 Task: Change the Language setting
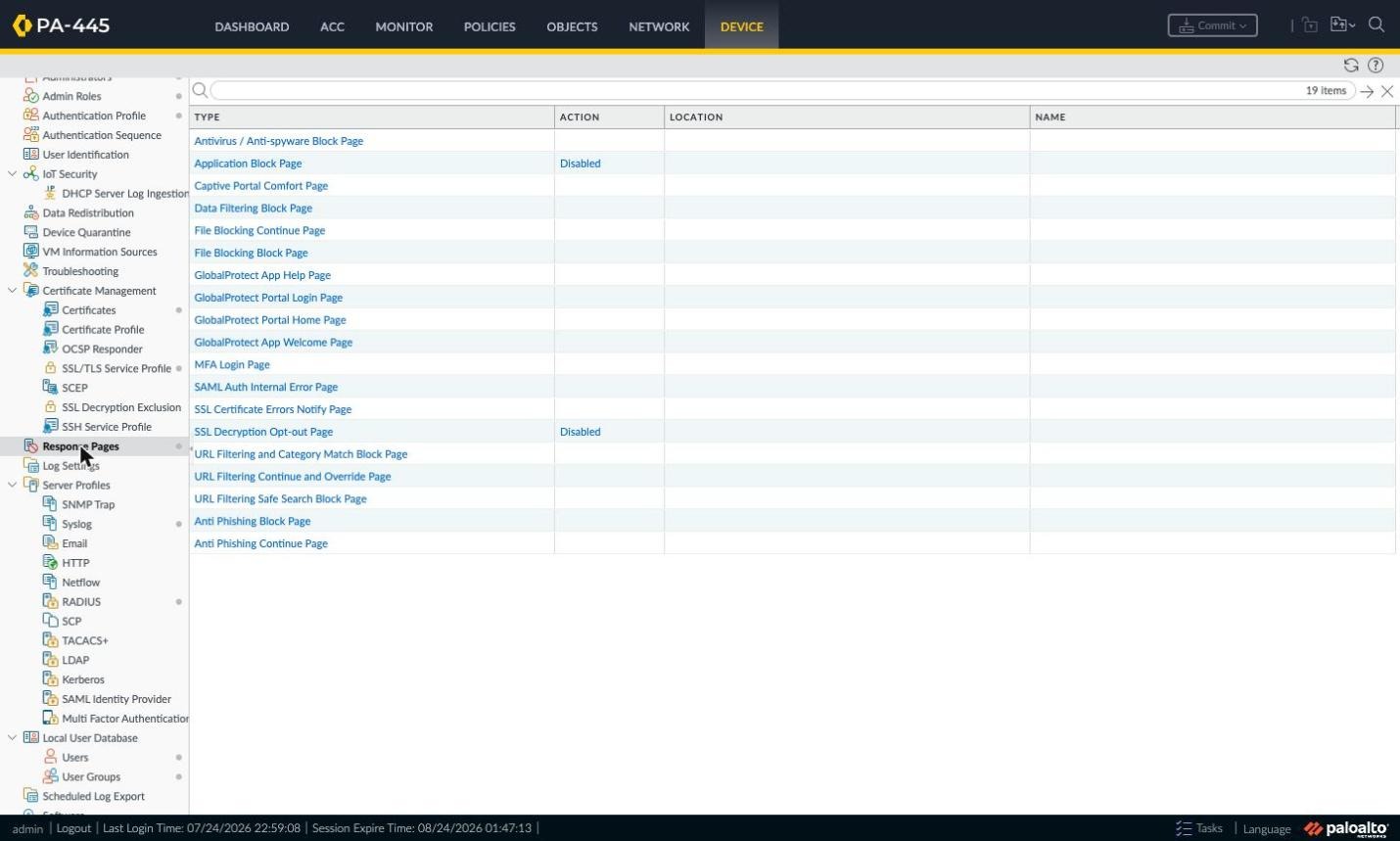[x=1267, y=828]
